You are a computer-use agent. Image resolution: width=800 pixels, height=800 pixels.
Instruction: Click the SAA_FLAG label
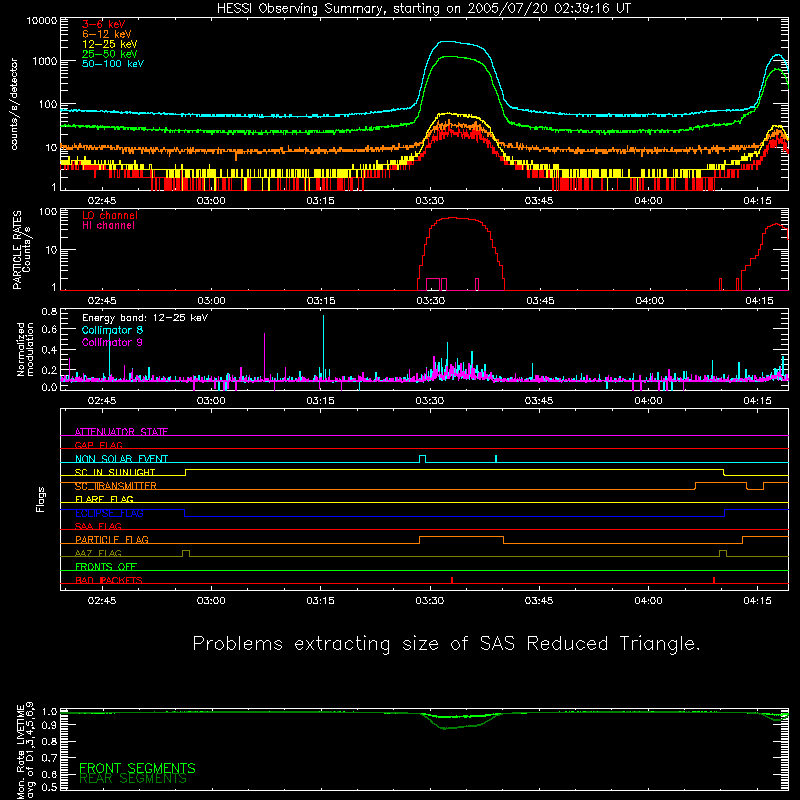pos(98,526)
